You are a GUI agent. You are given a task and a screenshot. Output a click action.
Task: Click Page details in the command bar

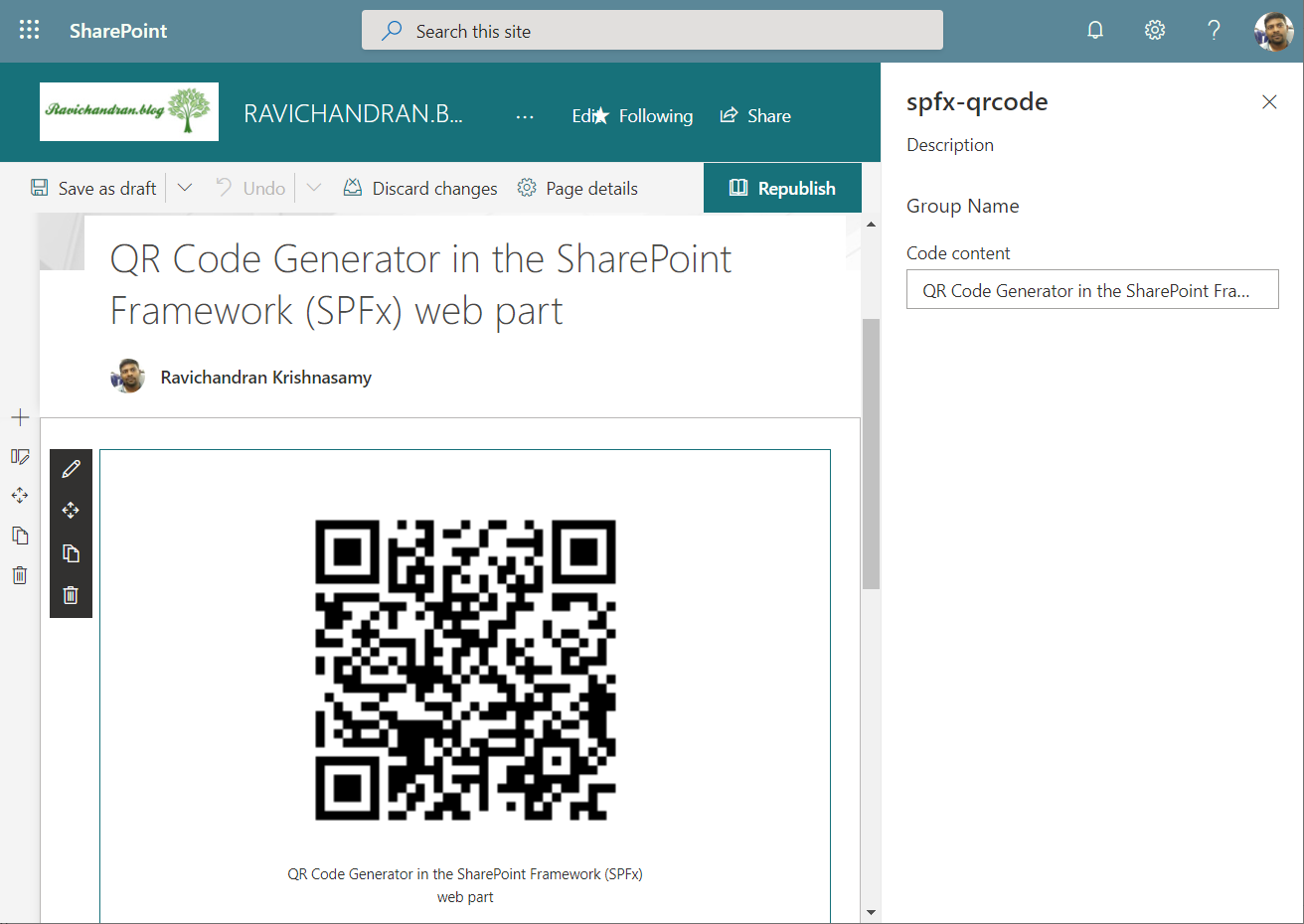[577, 188]
